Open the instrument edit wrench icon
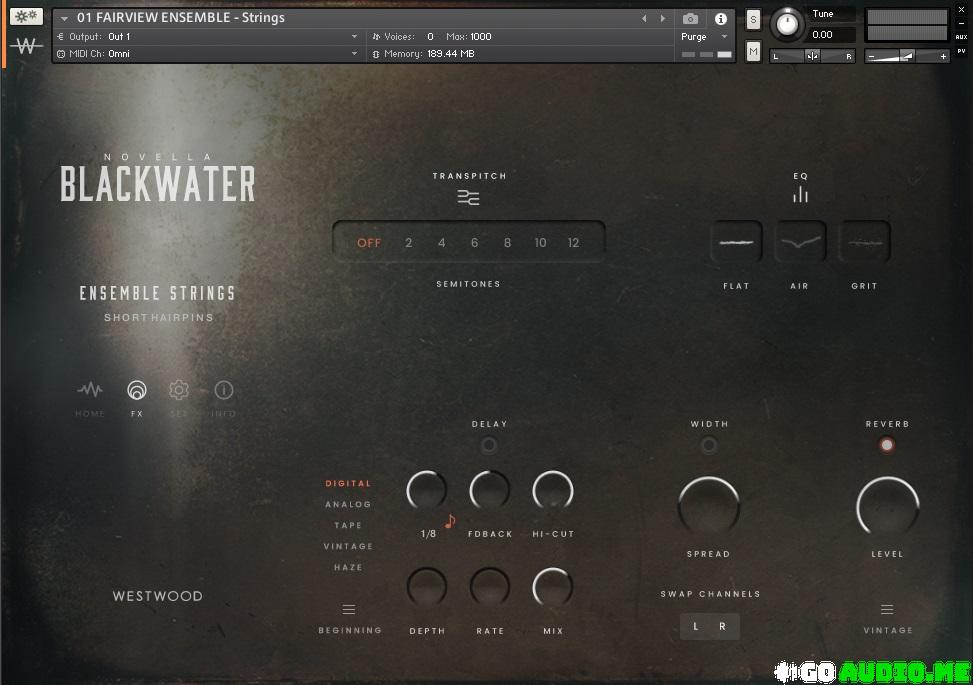 click(27, 16)
